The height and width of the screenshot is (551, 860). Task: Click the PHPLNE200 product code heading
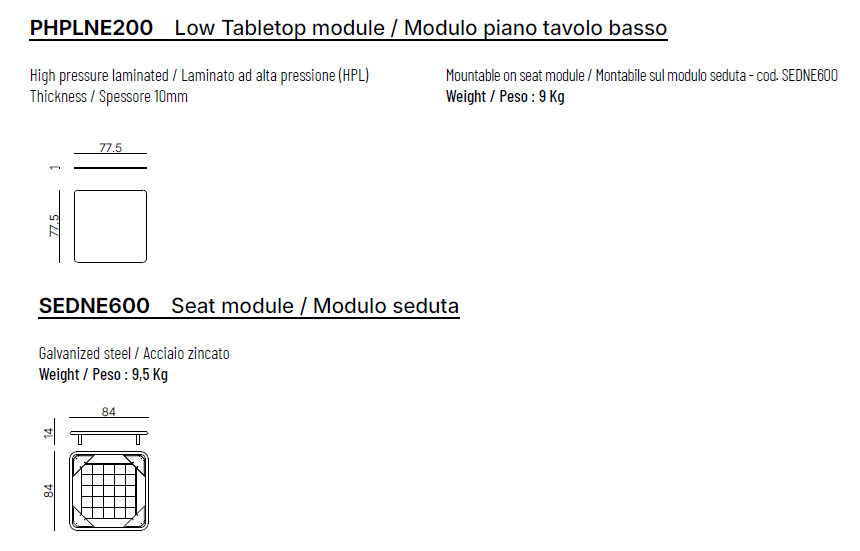point(91,28)
